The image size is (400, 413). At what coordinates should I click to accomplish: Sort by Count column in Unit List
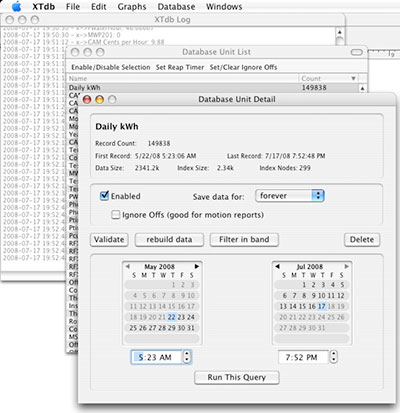(329, 79)
